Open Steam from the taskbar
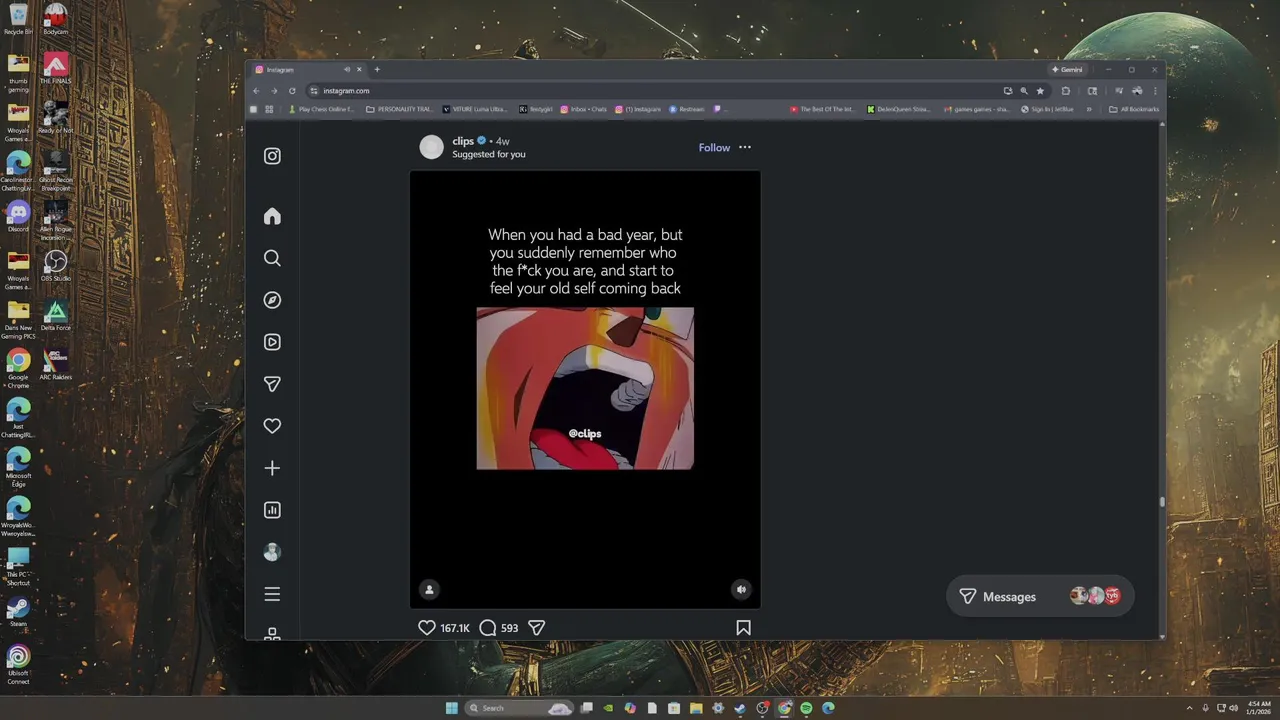 click(740, 708)
